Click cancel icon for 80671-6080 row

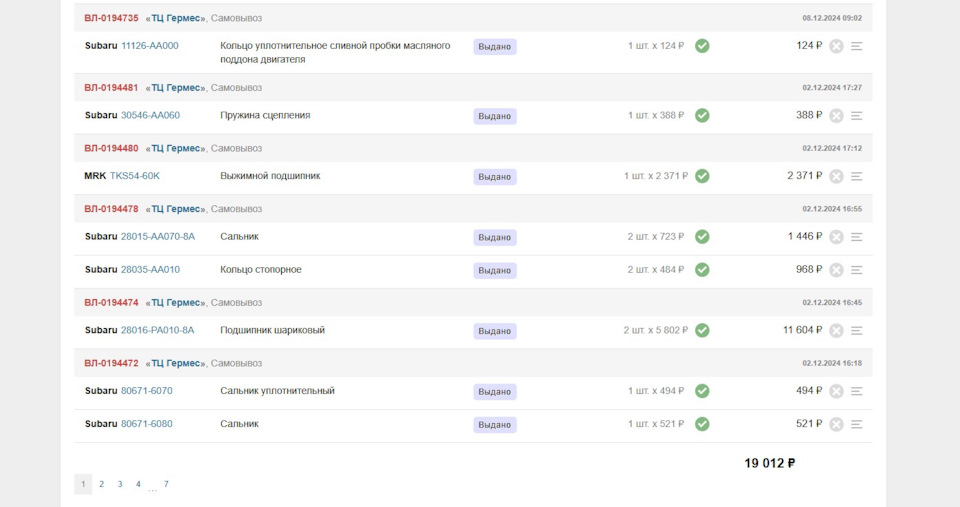click(836, 424)
